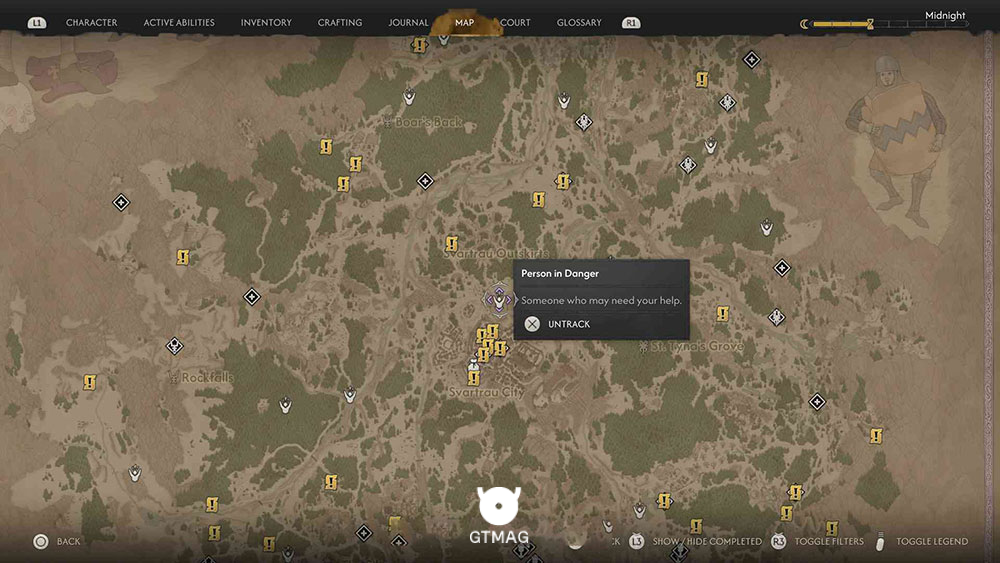This screenshot has width=1000, height=563.
Task: Select diamond waypoint in the map's upper-right corner
Action: coord(751,60)
